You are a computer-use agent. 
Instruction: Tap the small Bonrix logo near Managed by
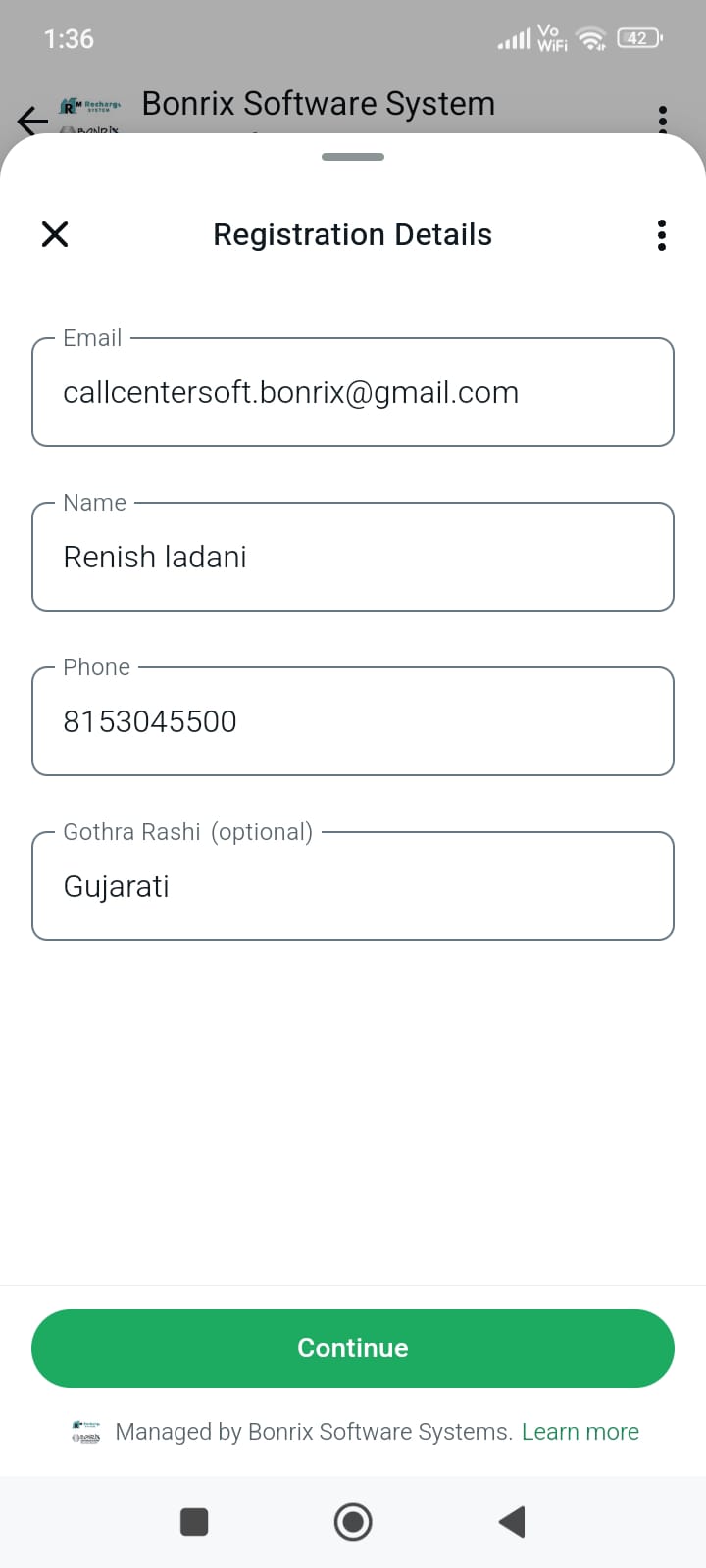[86, 1432]
